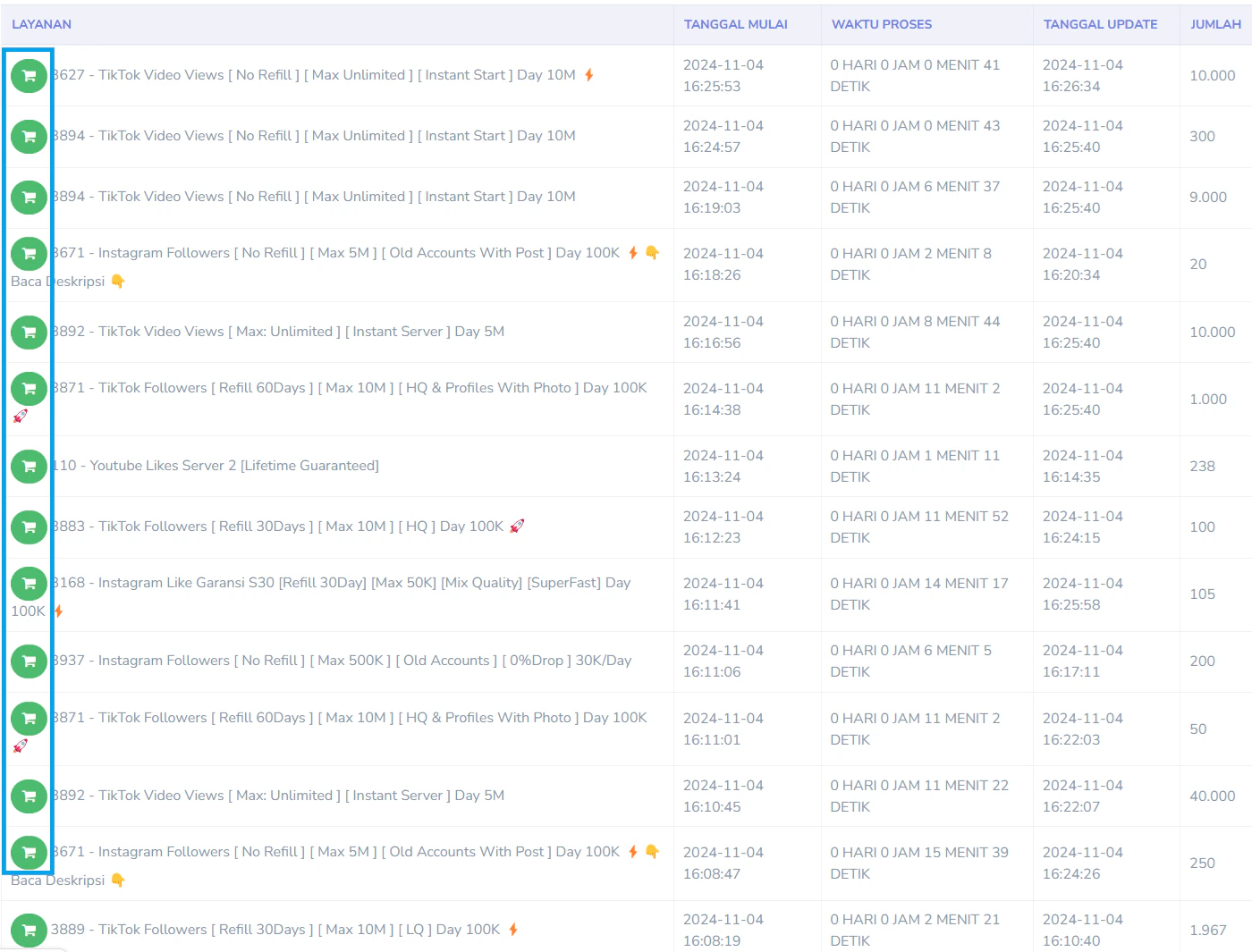Click cart icon for 8937 Instagram Followers 0%Drop
Screen dimensions: 1252x952
tap(29, 661)
